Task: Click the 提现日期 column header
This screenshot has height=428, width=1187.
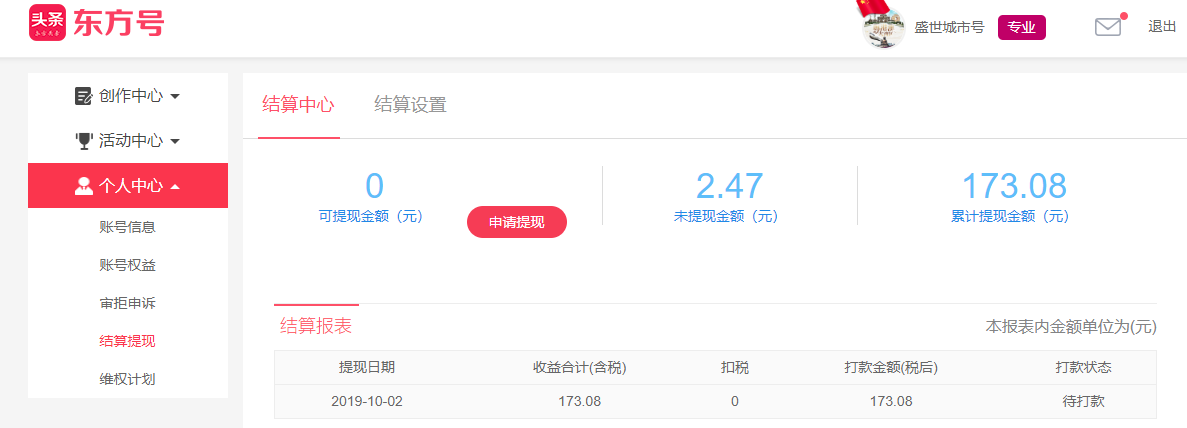Action: click(366, 368)
